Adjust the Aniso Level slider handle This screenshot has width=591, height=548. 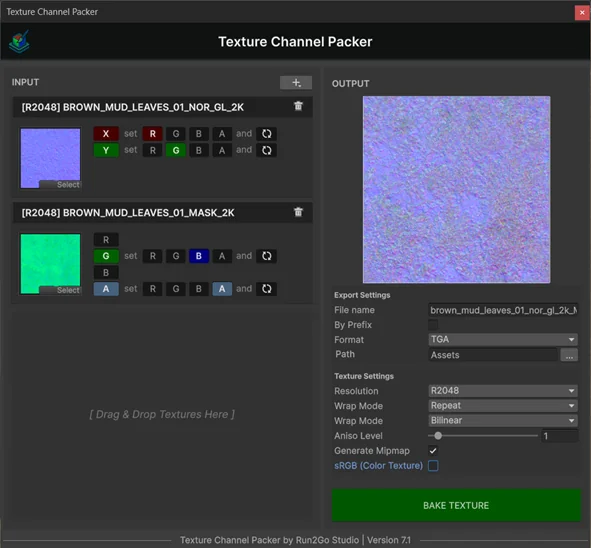click(438, 436)
